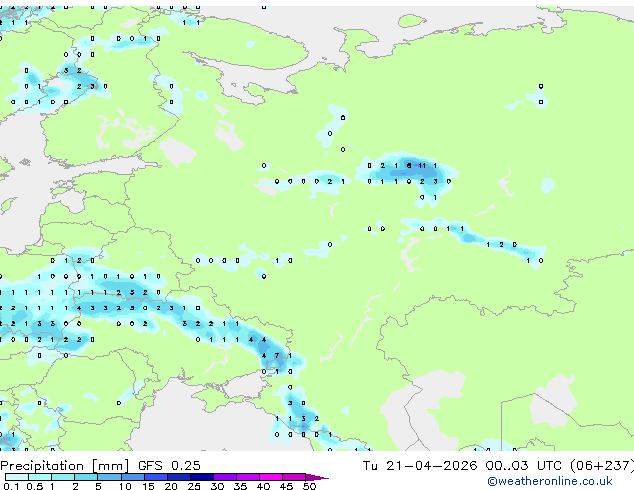Click the 1–2 mm legend swatch
Screen dimensions: 634x490
point(63,477)
